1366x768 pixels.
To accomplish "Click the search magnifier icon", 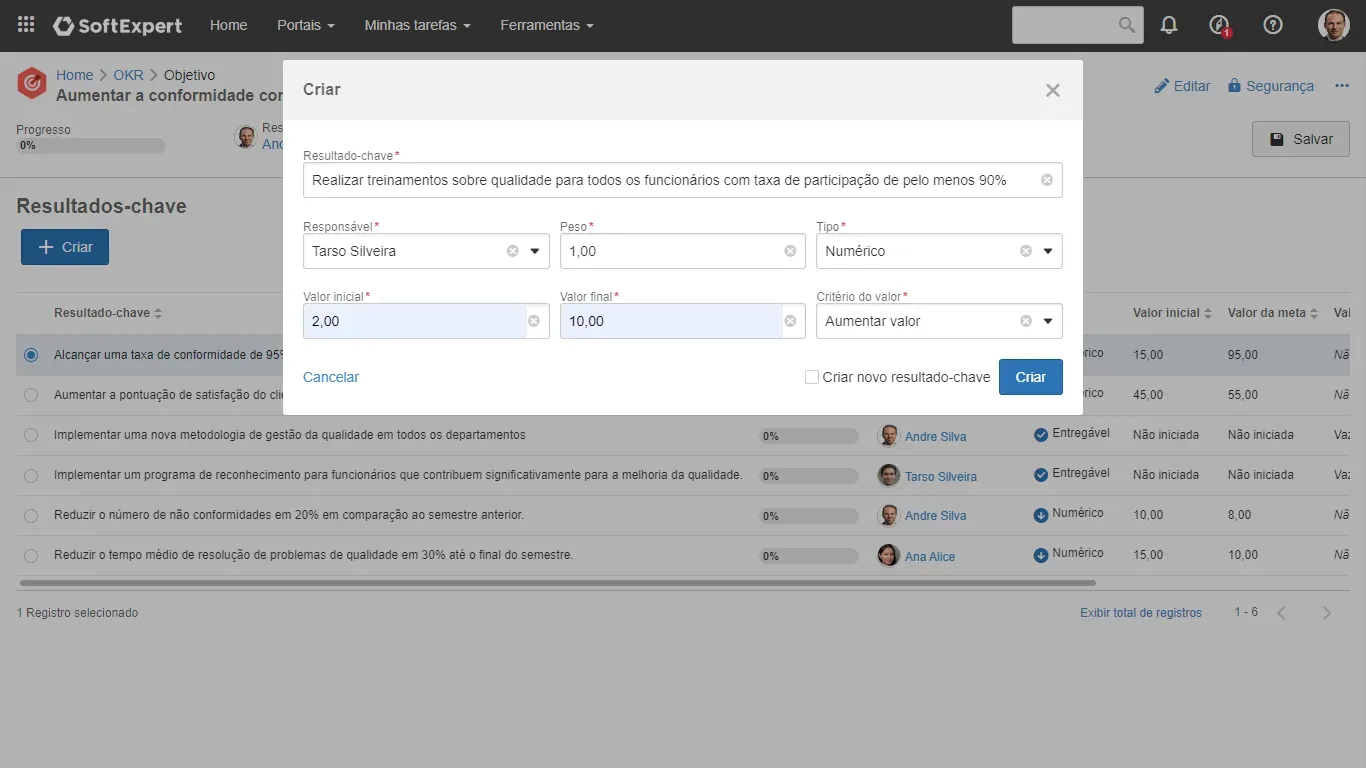I will tap(1127, 25).
